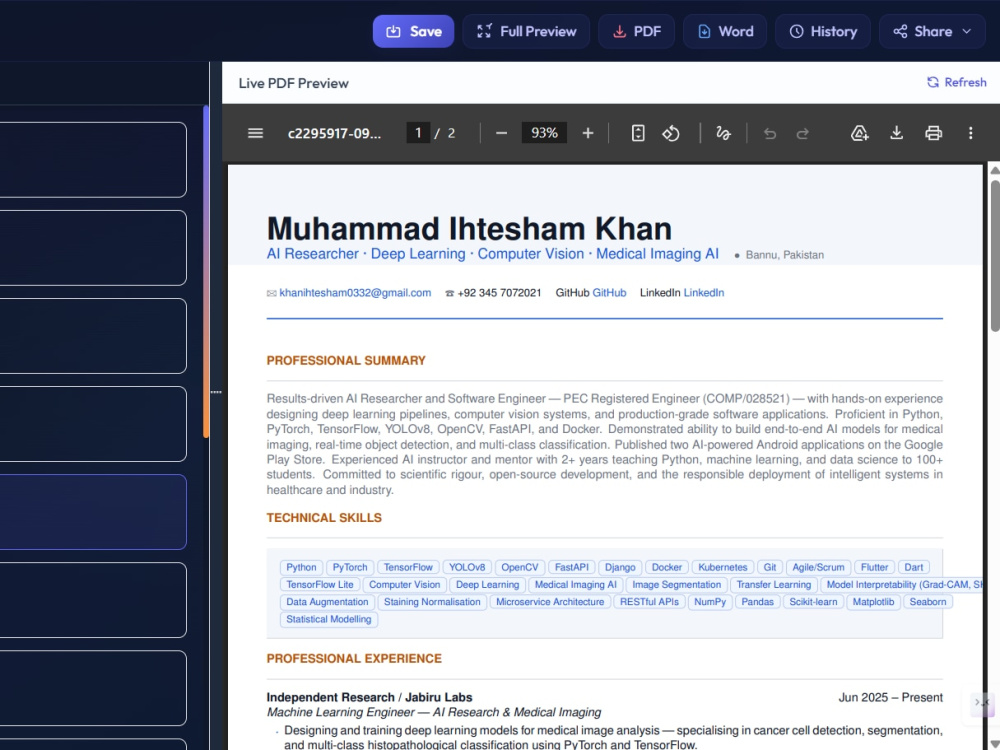Viewport: 1000px width, 750px height.
Task: Download resume as PDF
Action: [x=636, y=31]
